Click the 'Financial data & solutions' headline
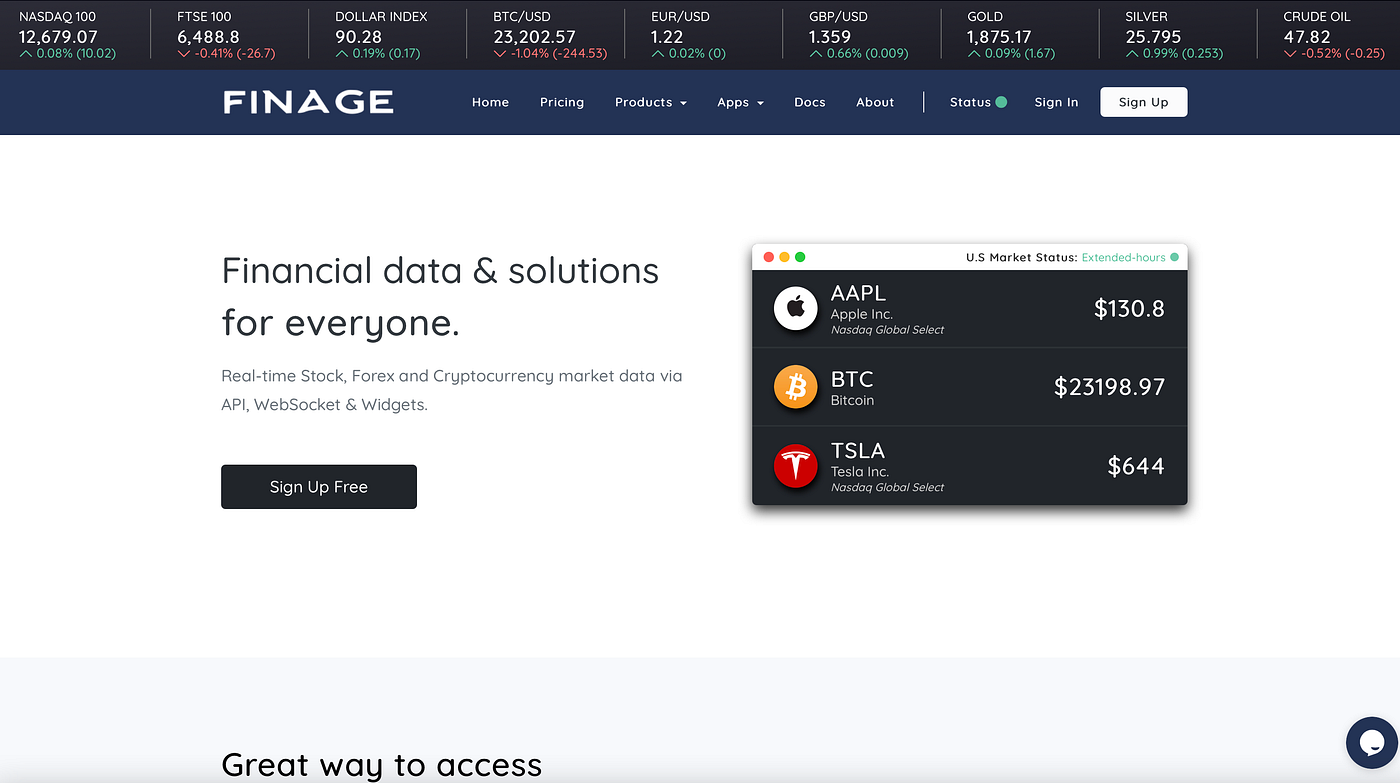1400x783 pixels. click(x=440, y=271)
